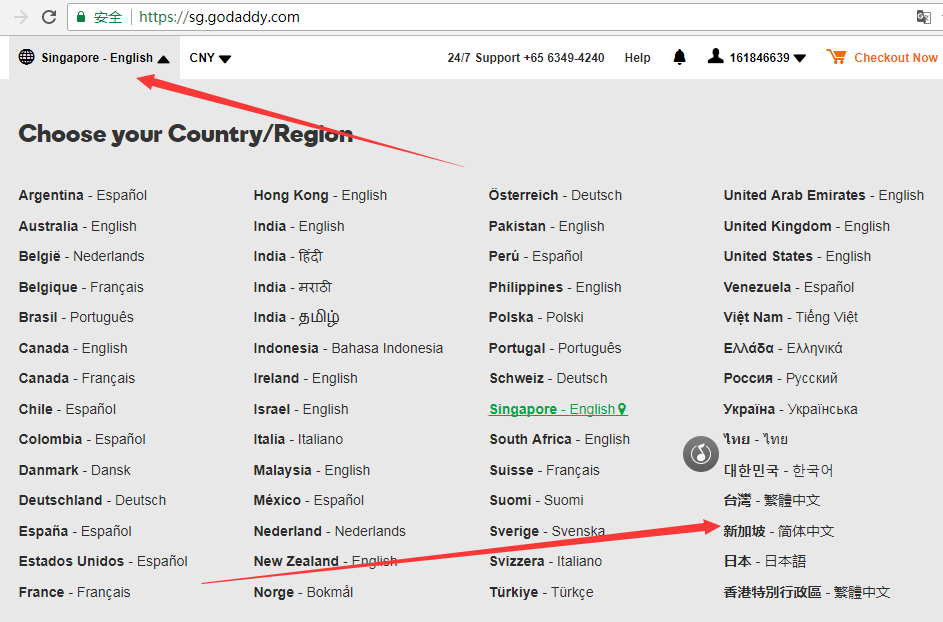Open the Help menu item
The height and width of the screenshot is (622, 943).
[637, 58]
